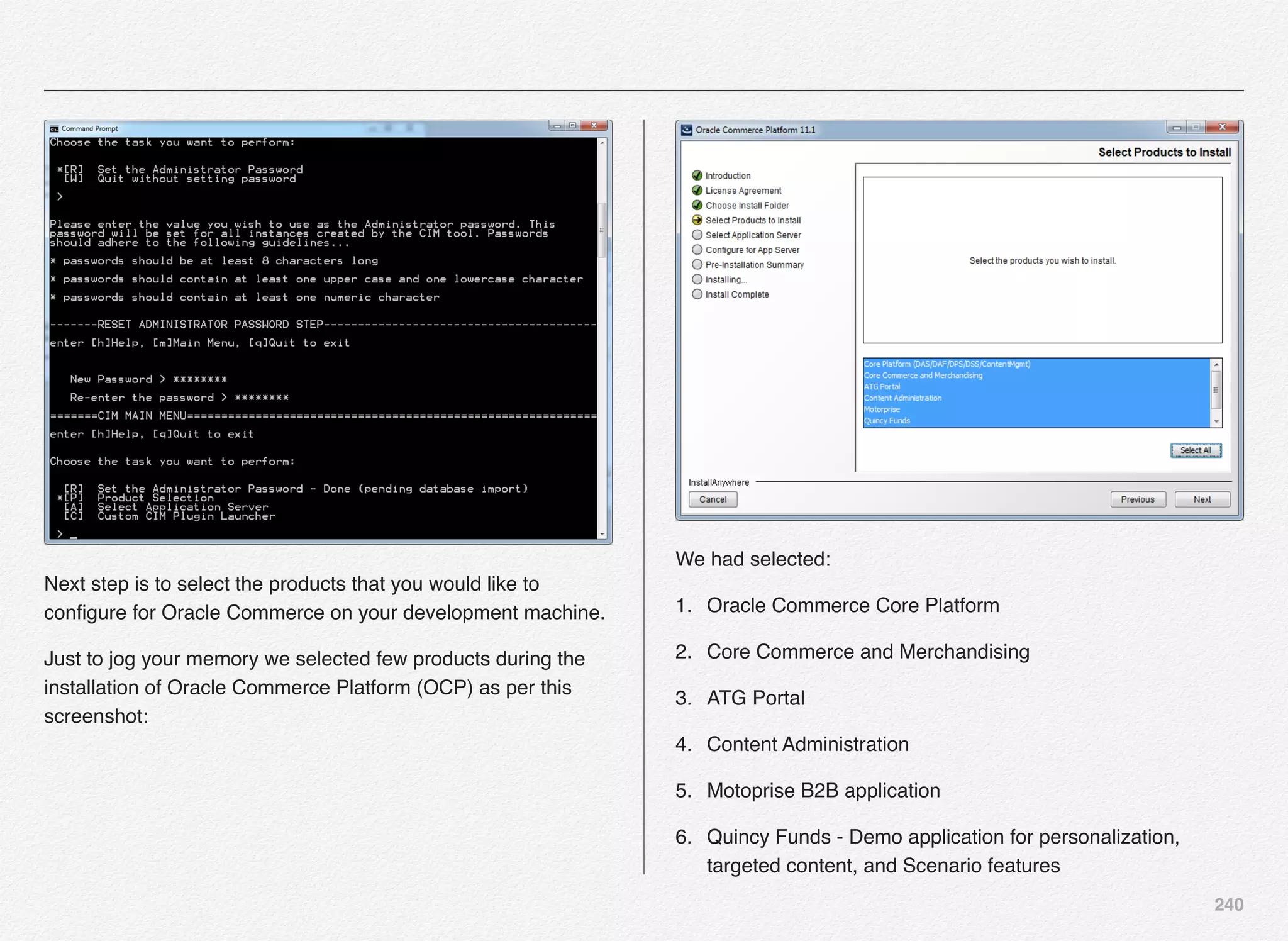This screenshot has width=1288, height=941.
Task: Click the [C] Custom CIM Plugin Launcher line
Action: pyautogui.click(x=169, y=516)
